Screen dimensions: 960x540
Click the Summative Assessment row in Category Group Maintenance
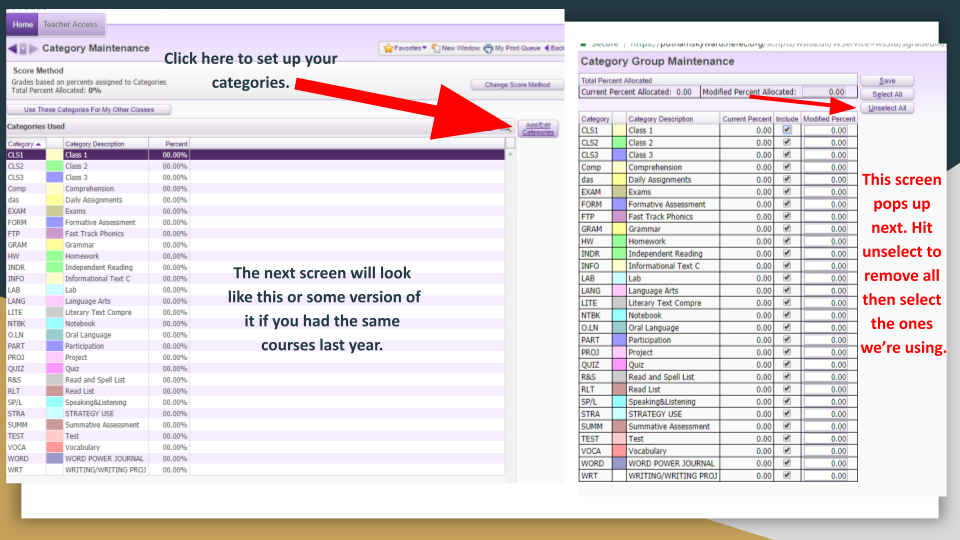pyautogui.click(x=718, y=426)
